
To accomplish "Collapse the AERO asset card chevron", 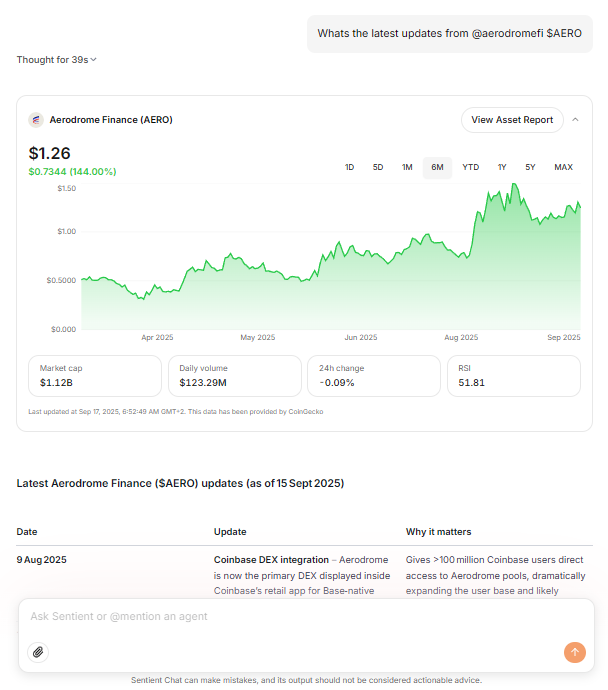I will [575, 120].
